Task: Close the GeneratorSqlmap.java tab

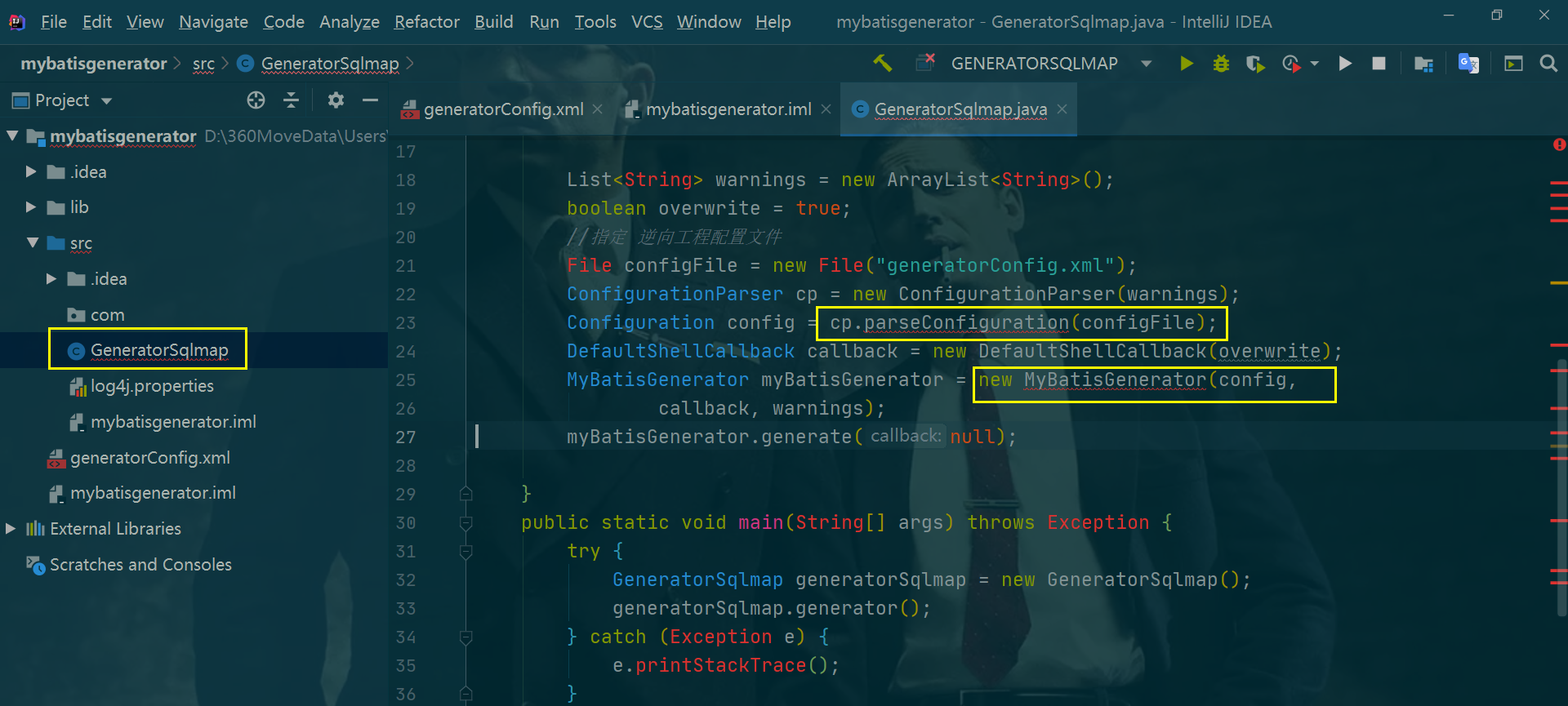Action: tap(1062, 109)
